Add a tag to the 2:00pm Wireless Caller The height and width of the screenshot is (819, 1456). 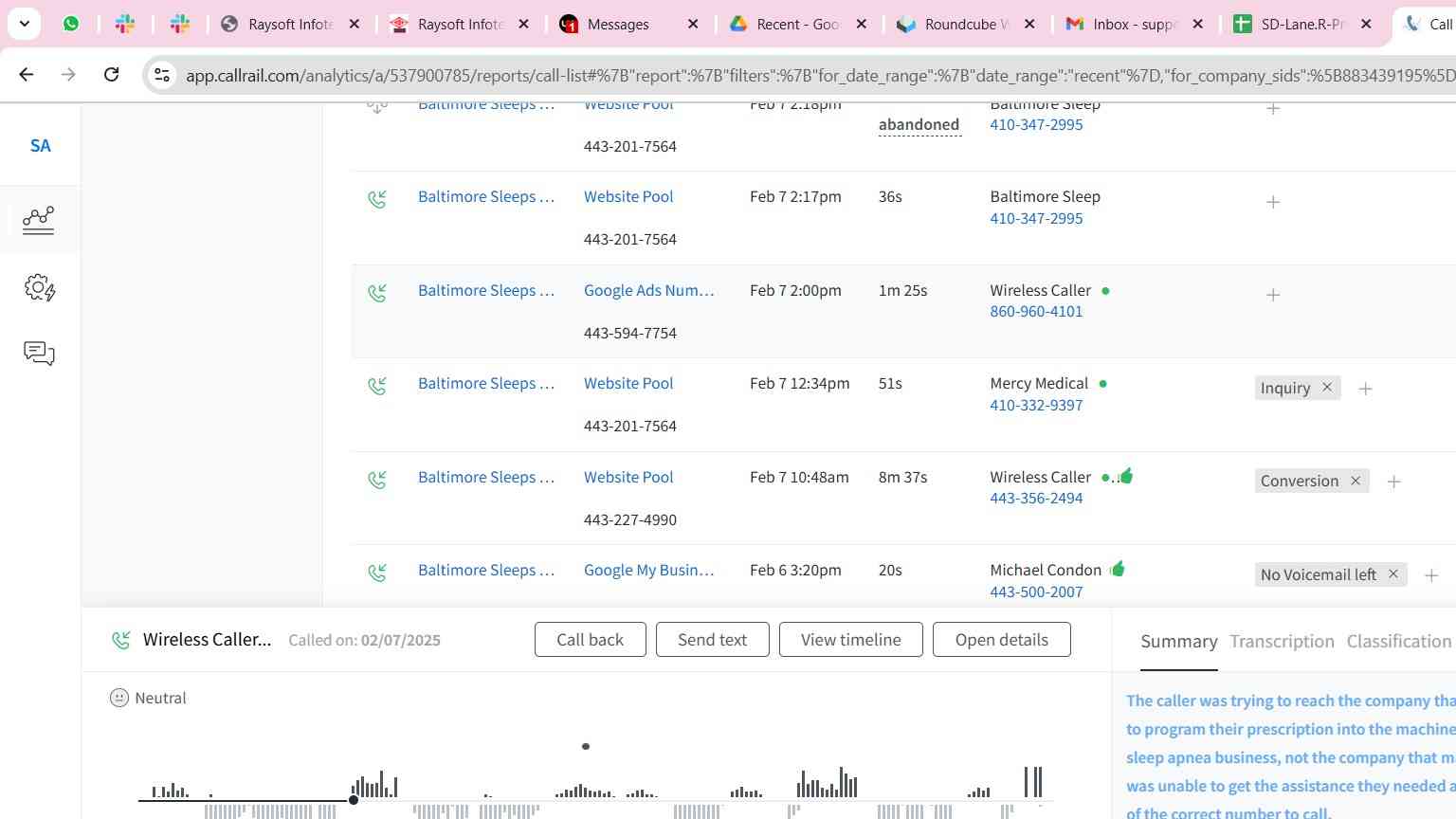pyautogui.click(x=1273, y=295)
